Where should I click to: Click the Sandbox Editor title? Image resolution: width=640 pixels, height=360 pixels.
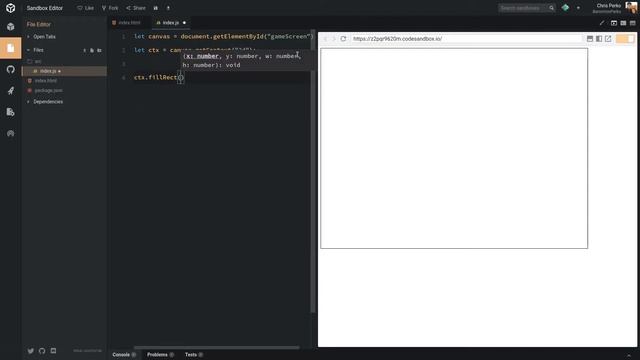45,8
